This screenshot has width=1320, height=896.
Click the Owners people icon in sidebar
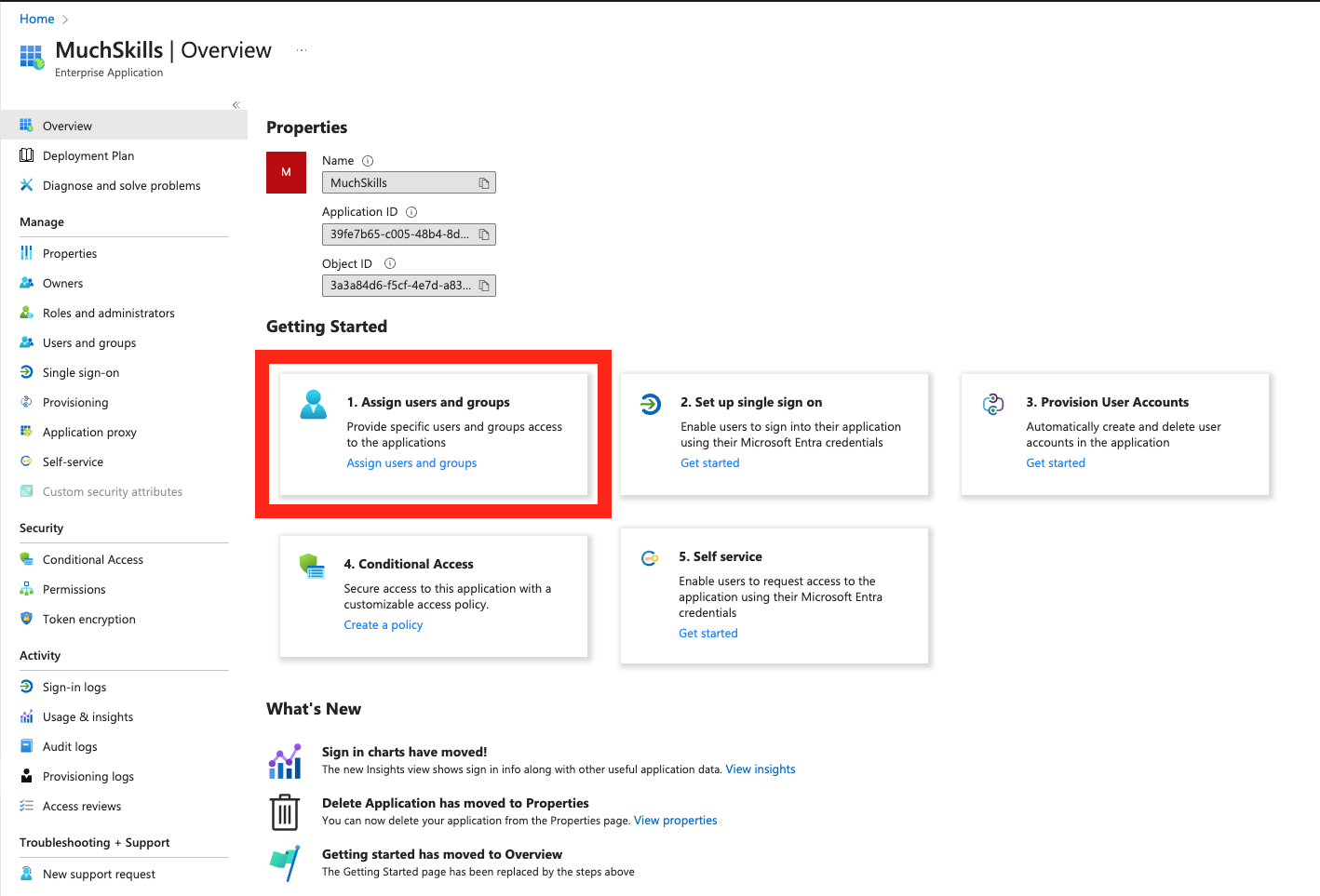coord(26,283)
